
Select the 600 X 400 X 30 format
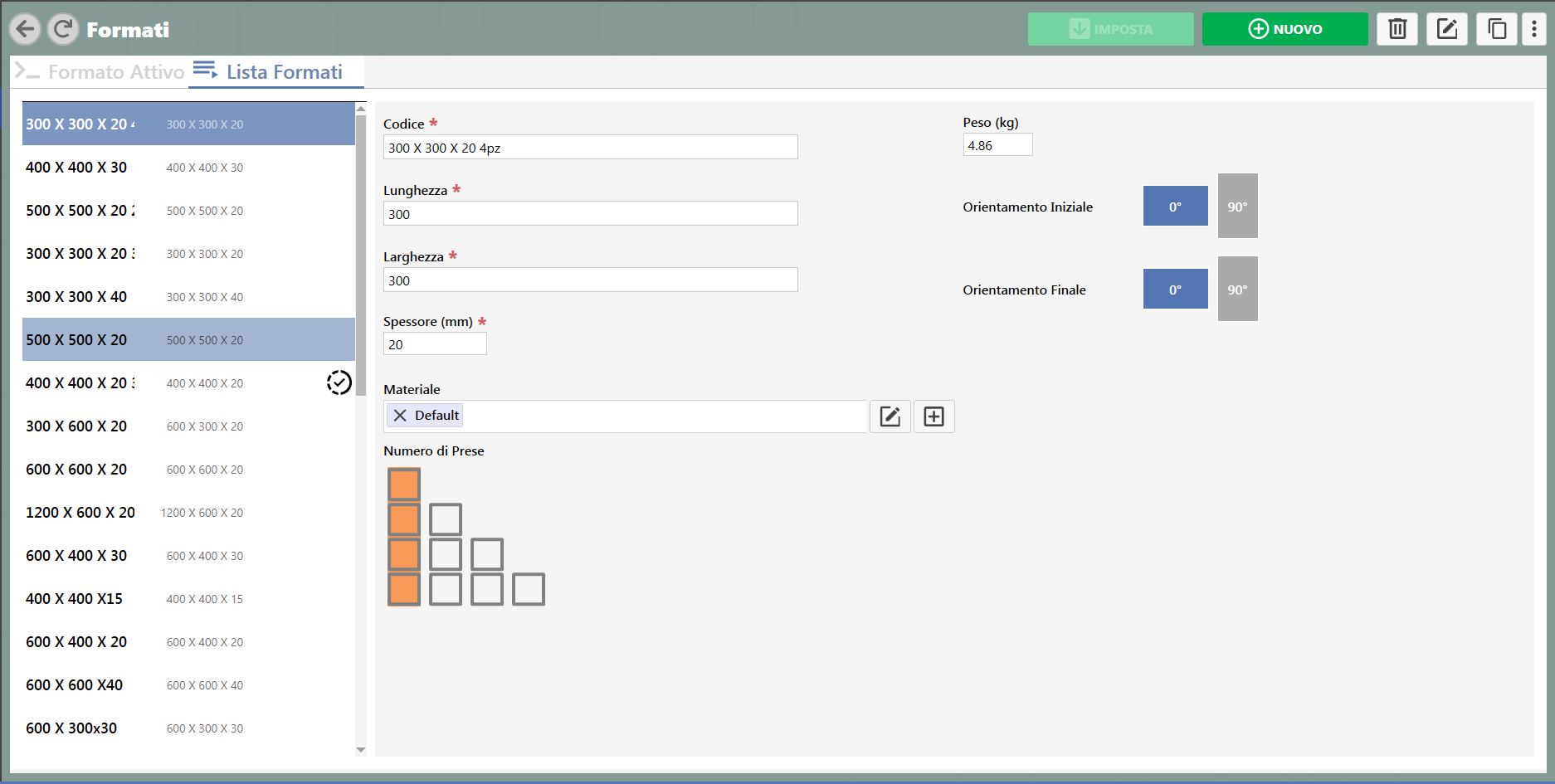(x=188, y=555)
